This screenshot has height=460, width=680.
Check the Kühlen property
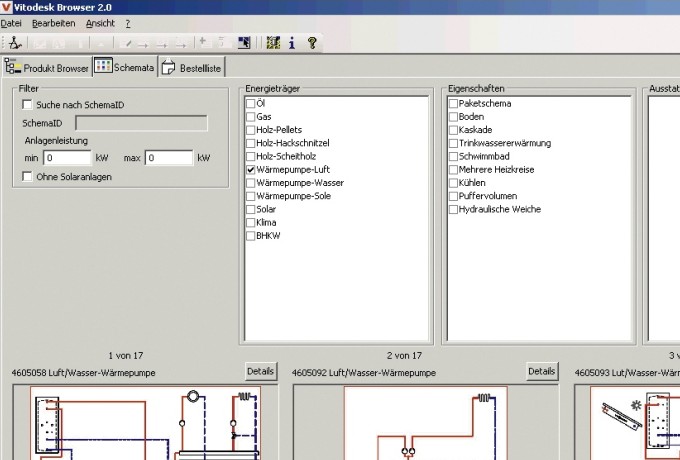(x=453, y=183)
